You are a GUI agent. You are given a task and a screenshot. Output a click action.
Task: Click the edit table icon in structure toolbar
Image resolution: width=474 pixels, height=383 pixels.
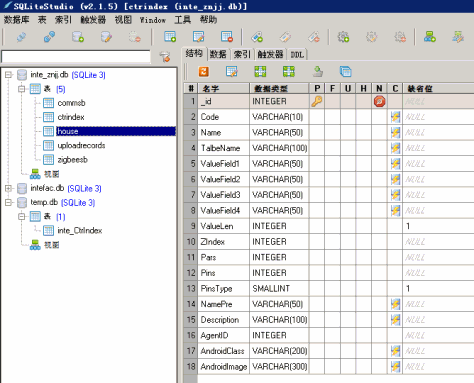[232, 71]
